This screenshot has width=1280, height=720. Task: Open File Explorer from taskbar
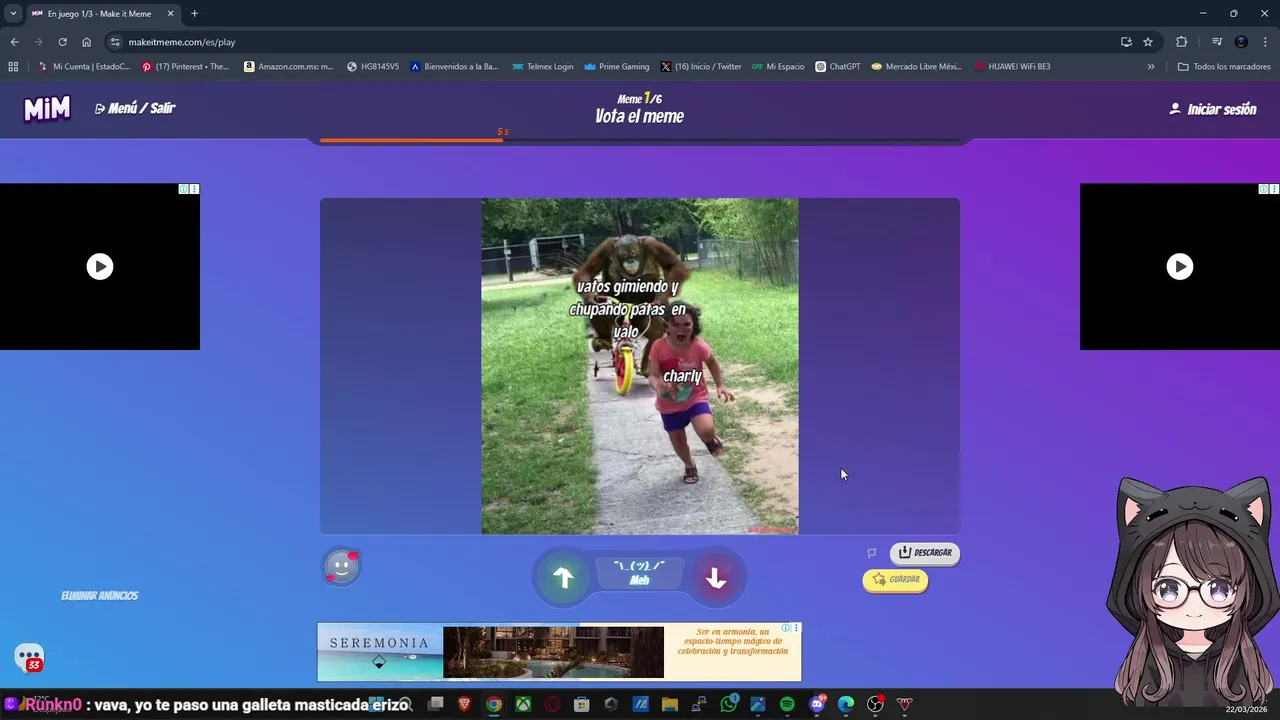[670, 704]
